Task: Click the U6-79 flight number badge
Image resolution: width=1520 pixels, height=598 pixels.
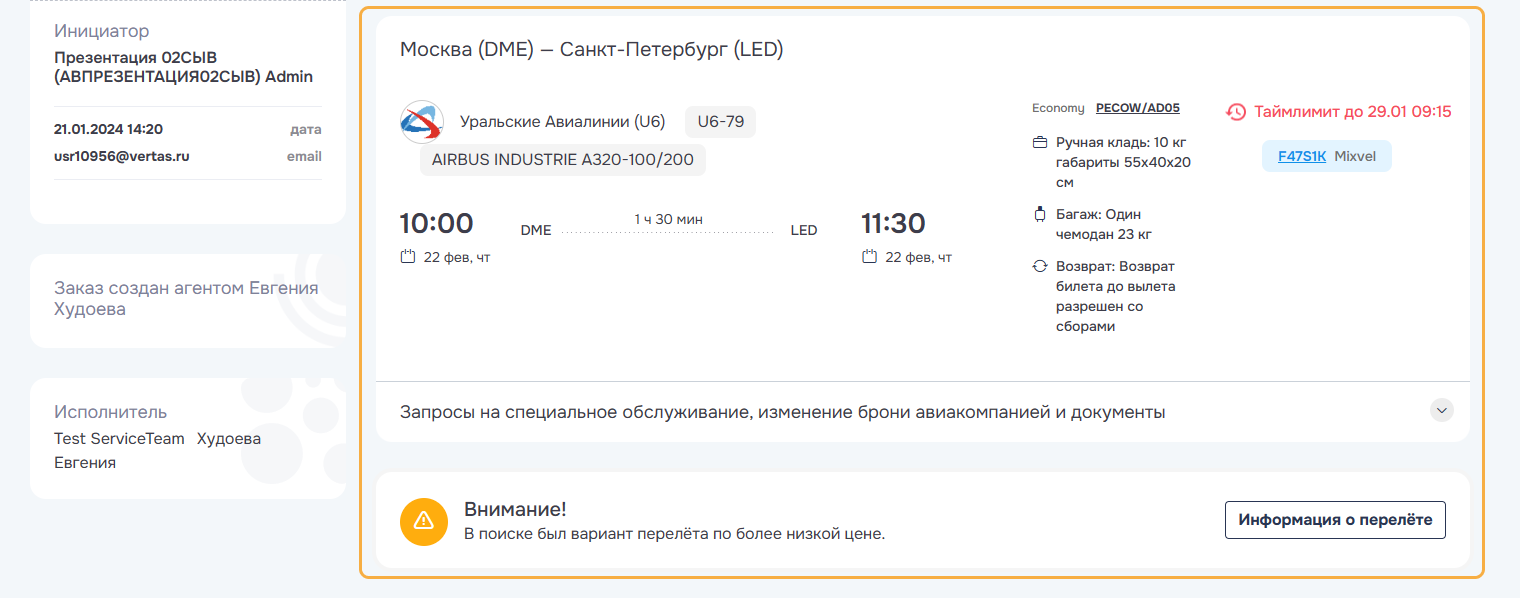Action: click(720, 122)
